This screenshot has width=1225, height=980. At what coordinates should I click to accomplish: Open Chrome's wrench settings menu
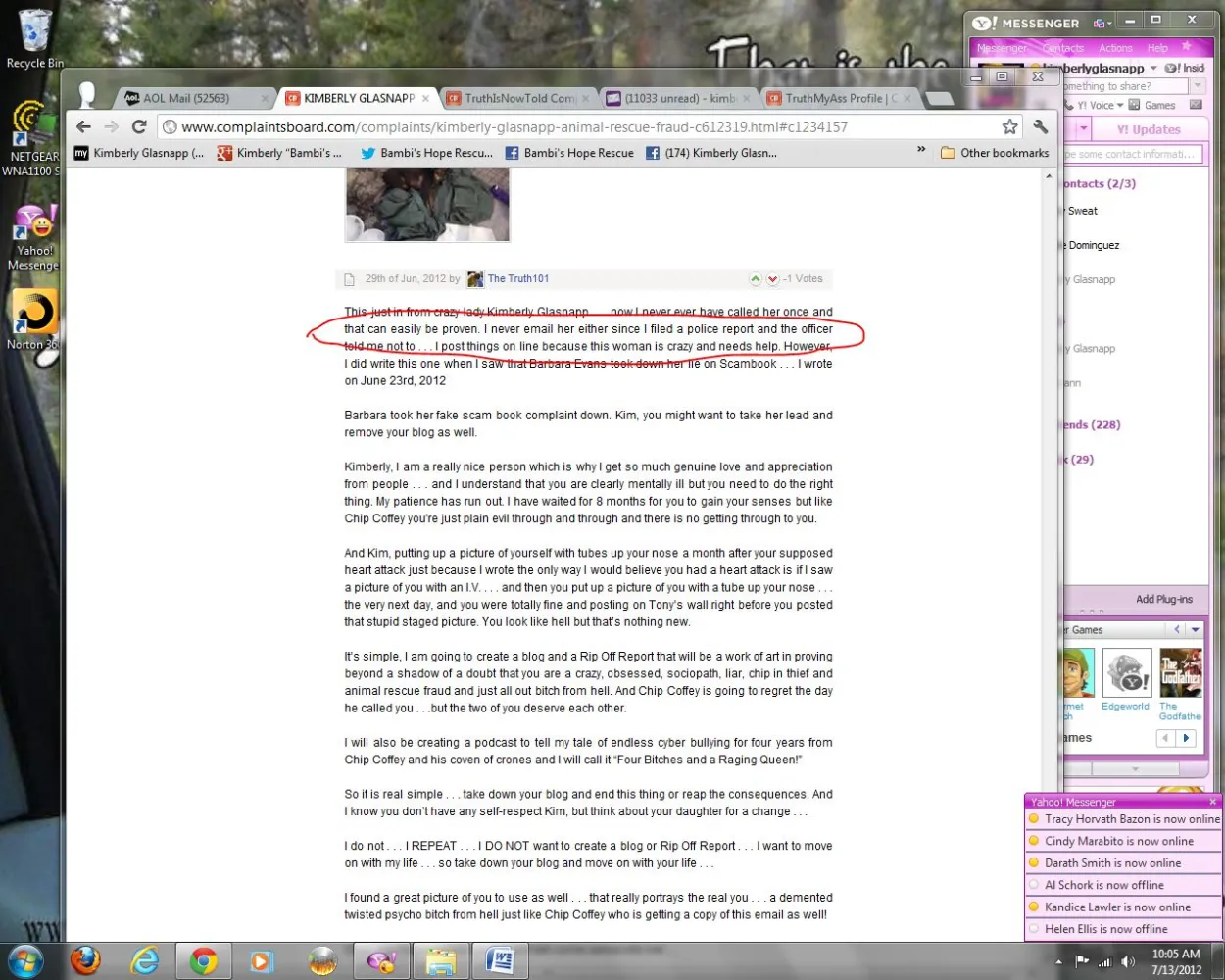click(x=1041, y=126)
